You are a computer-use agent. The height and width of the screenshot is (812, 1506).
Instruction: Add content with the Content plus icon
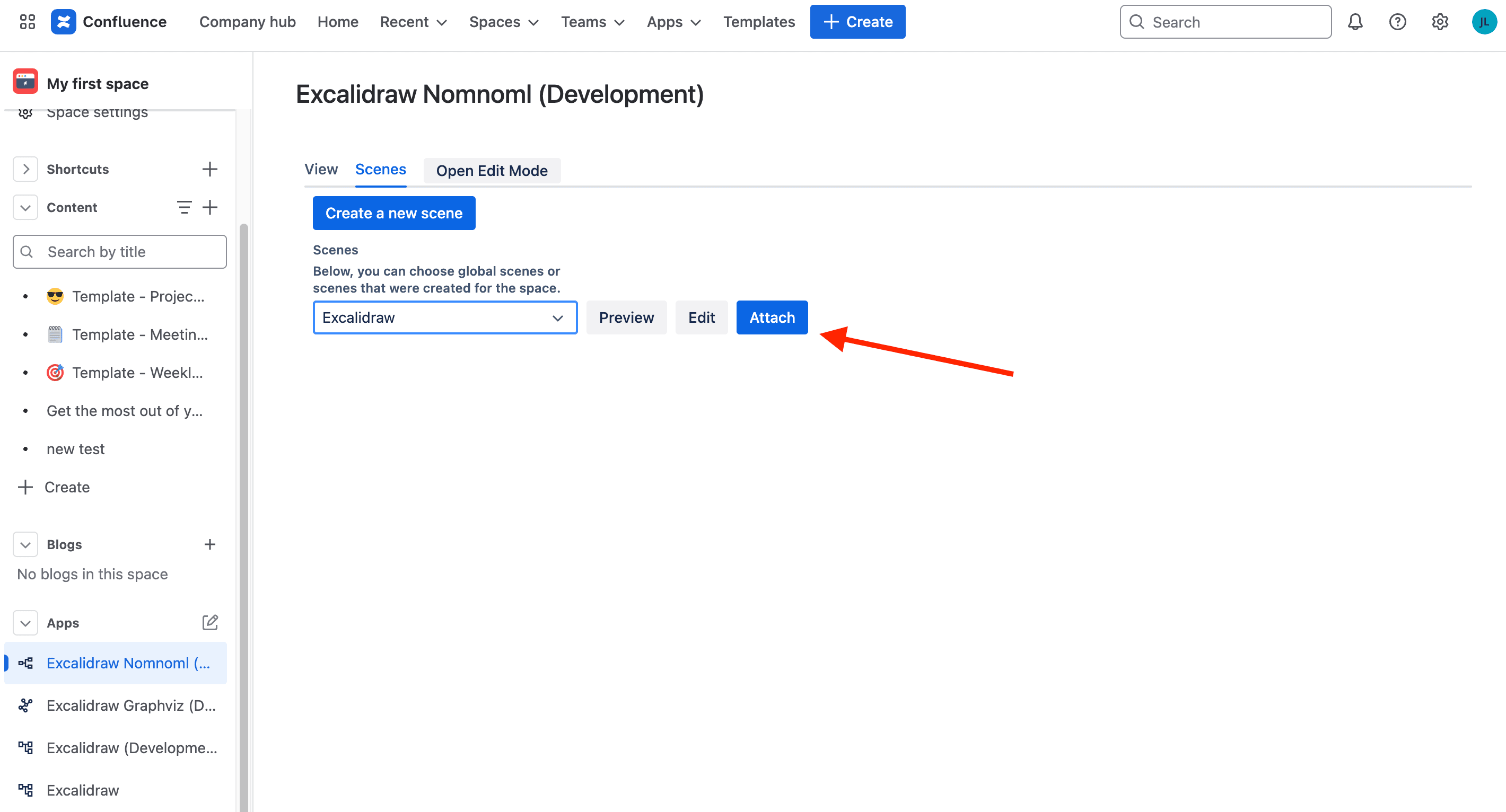coord(210,207)
